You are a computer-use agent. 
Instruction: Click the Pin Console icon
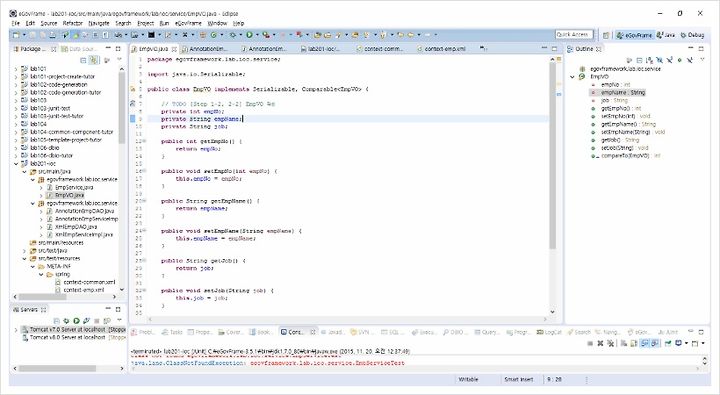(668, 343)
